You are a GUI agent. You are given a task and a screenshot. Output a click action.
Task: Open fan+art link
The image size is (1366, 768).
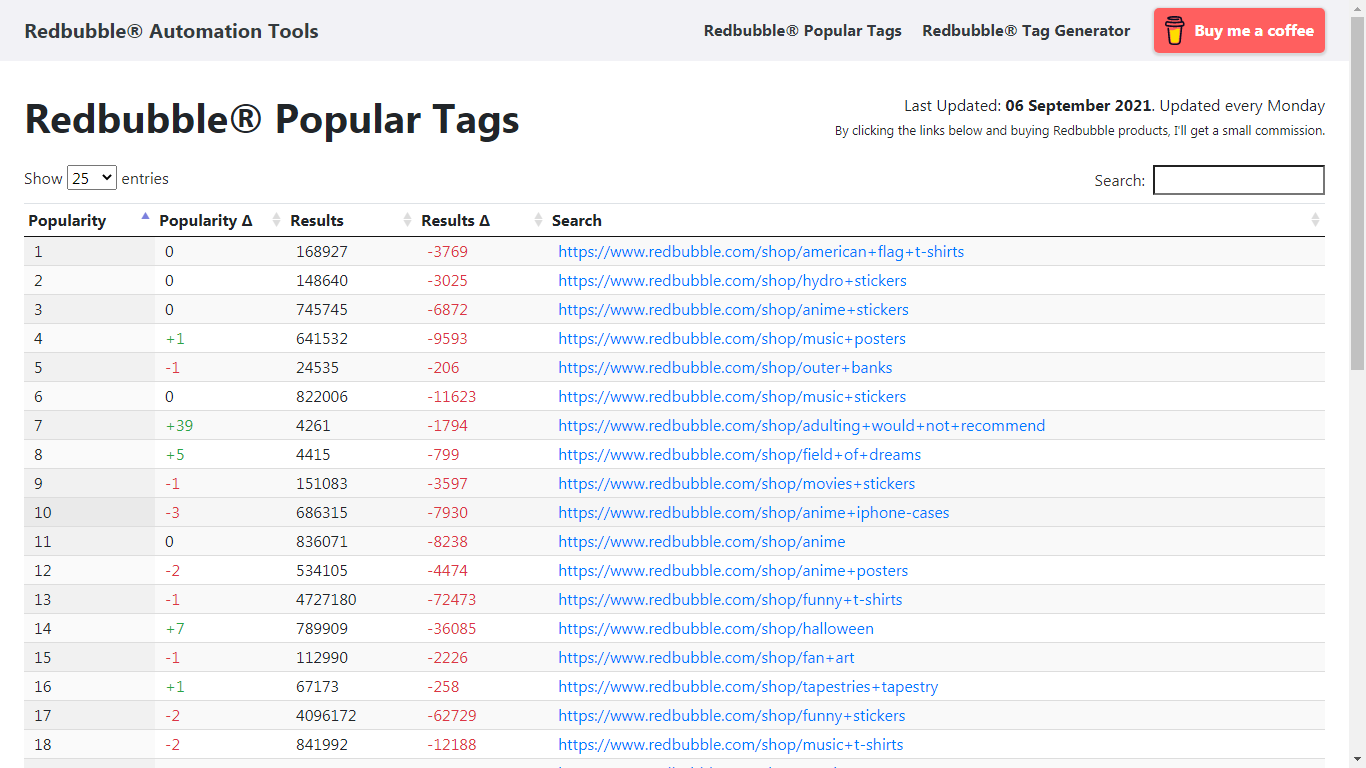706,658
